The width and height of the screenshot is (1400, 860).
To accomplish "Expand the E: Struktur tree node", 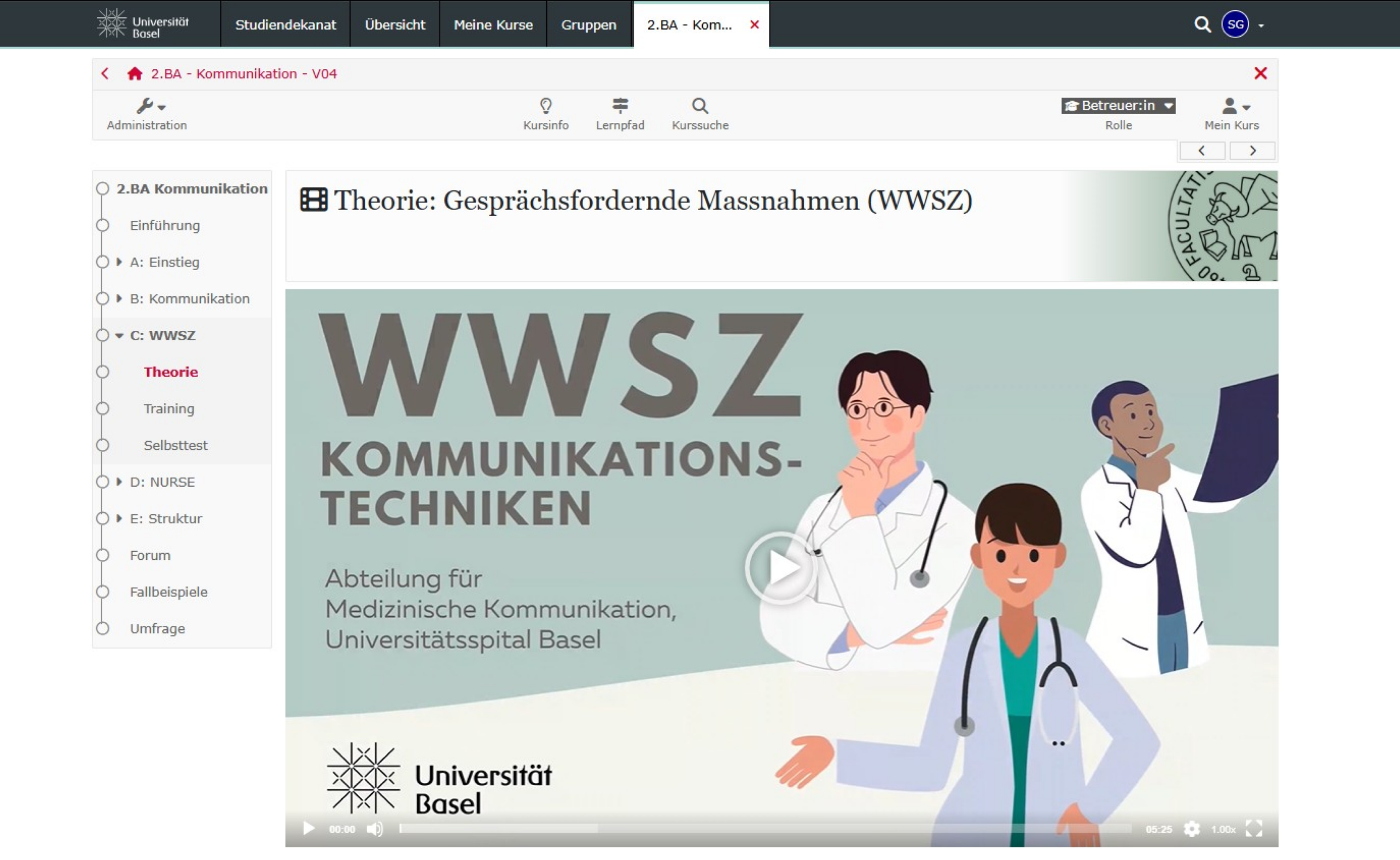I will point(119,518).
